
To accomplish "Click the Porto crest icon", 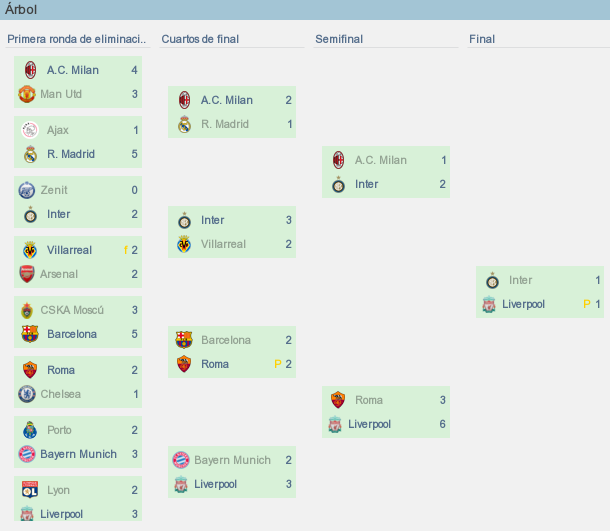I will [x=30, y=430].
